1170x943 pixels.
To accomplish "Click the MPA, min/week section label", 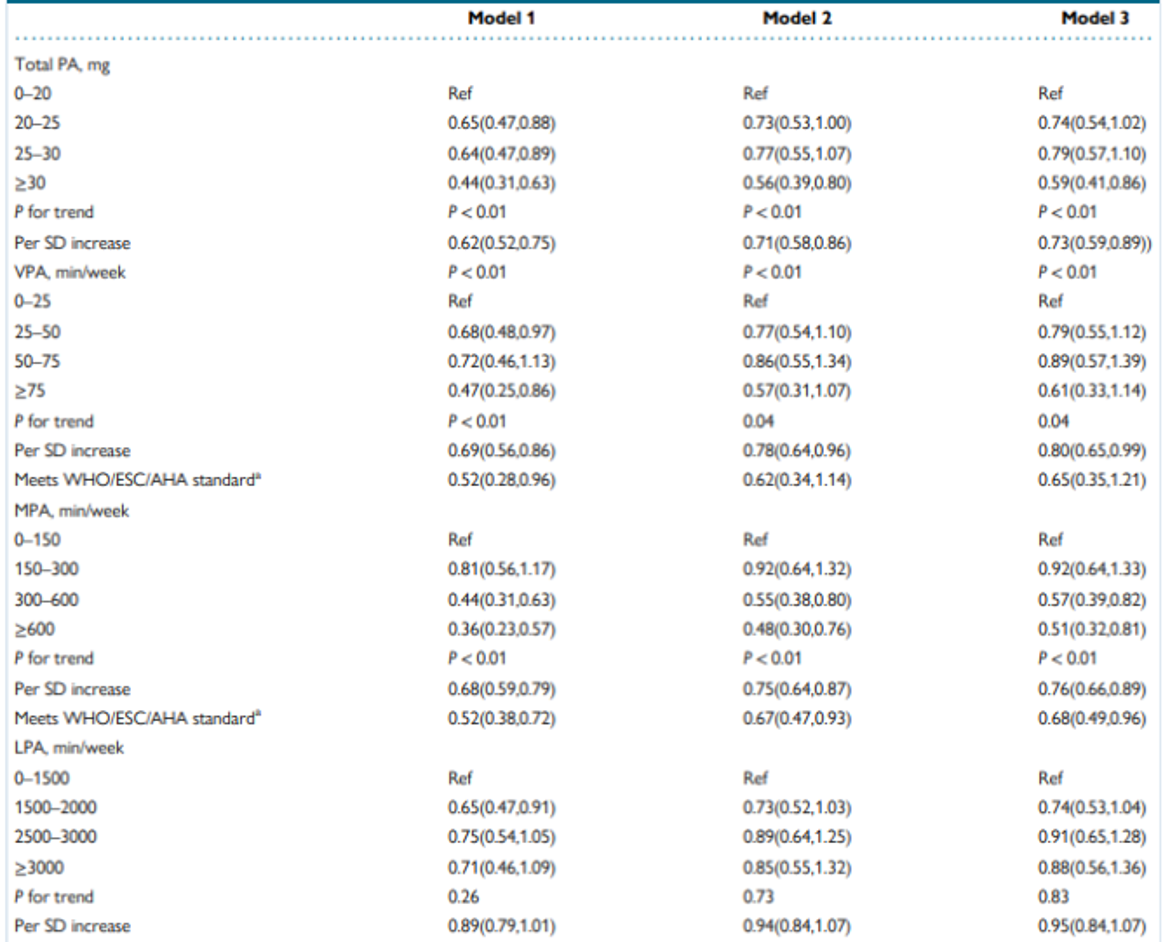I will pyautogui.click(x=71, y=510).
